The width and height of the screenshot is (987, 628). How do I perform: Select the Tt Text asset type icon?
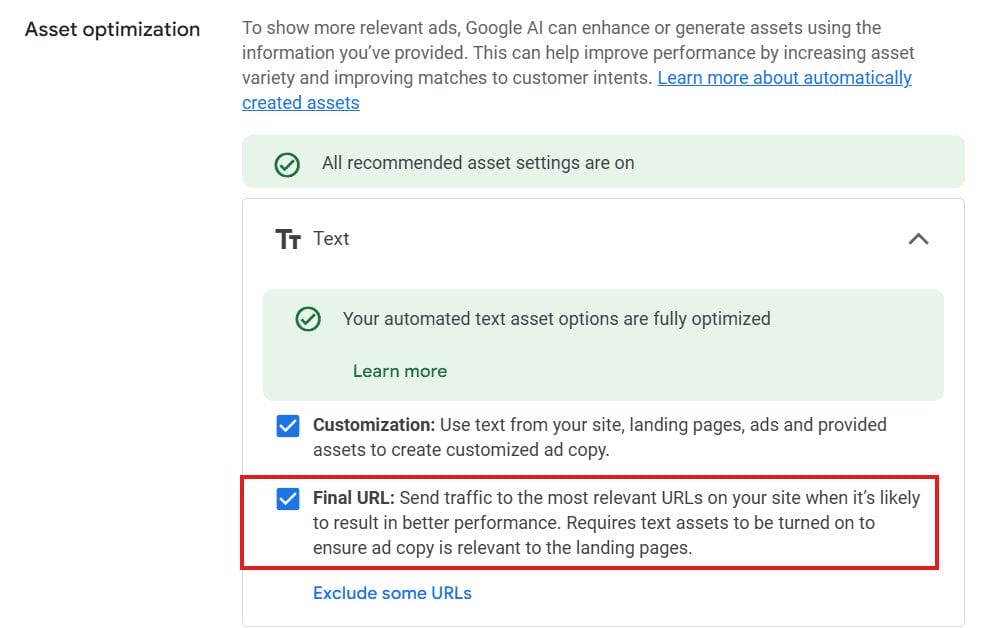(x=288, y=238)
